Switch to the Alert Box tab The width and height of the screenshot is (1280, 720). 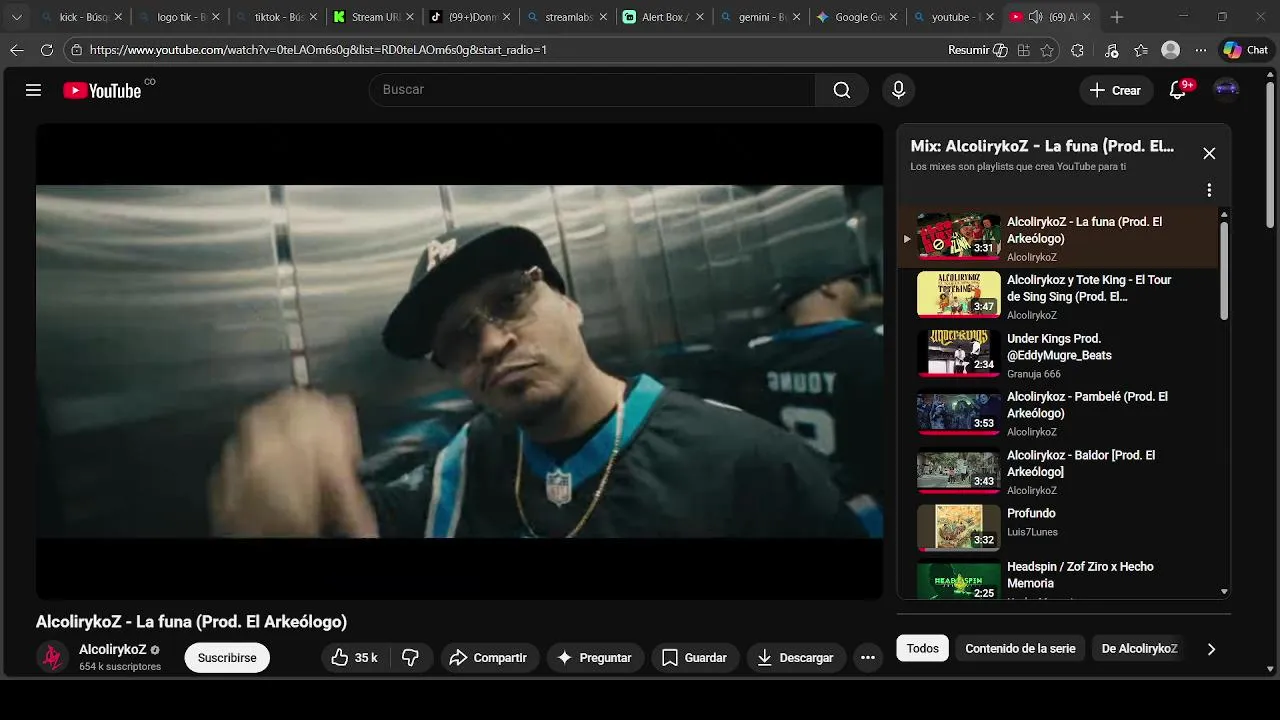(663, 17)
